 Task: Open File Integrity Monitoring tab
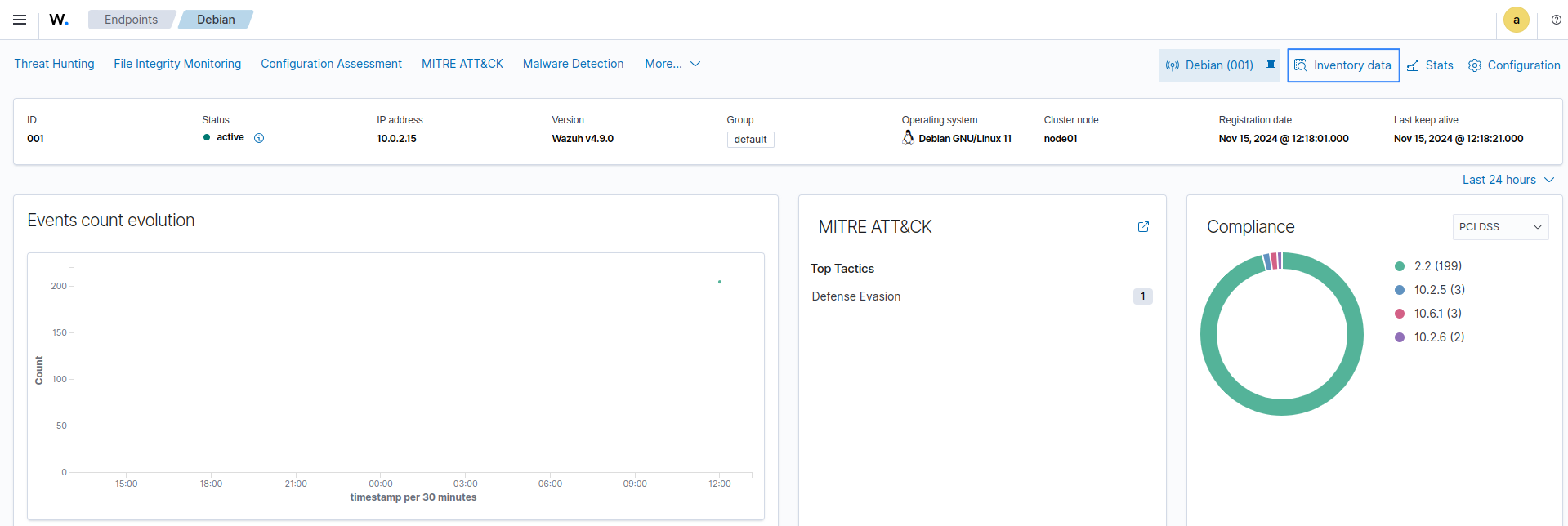tap(177, 64)
